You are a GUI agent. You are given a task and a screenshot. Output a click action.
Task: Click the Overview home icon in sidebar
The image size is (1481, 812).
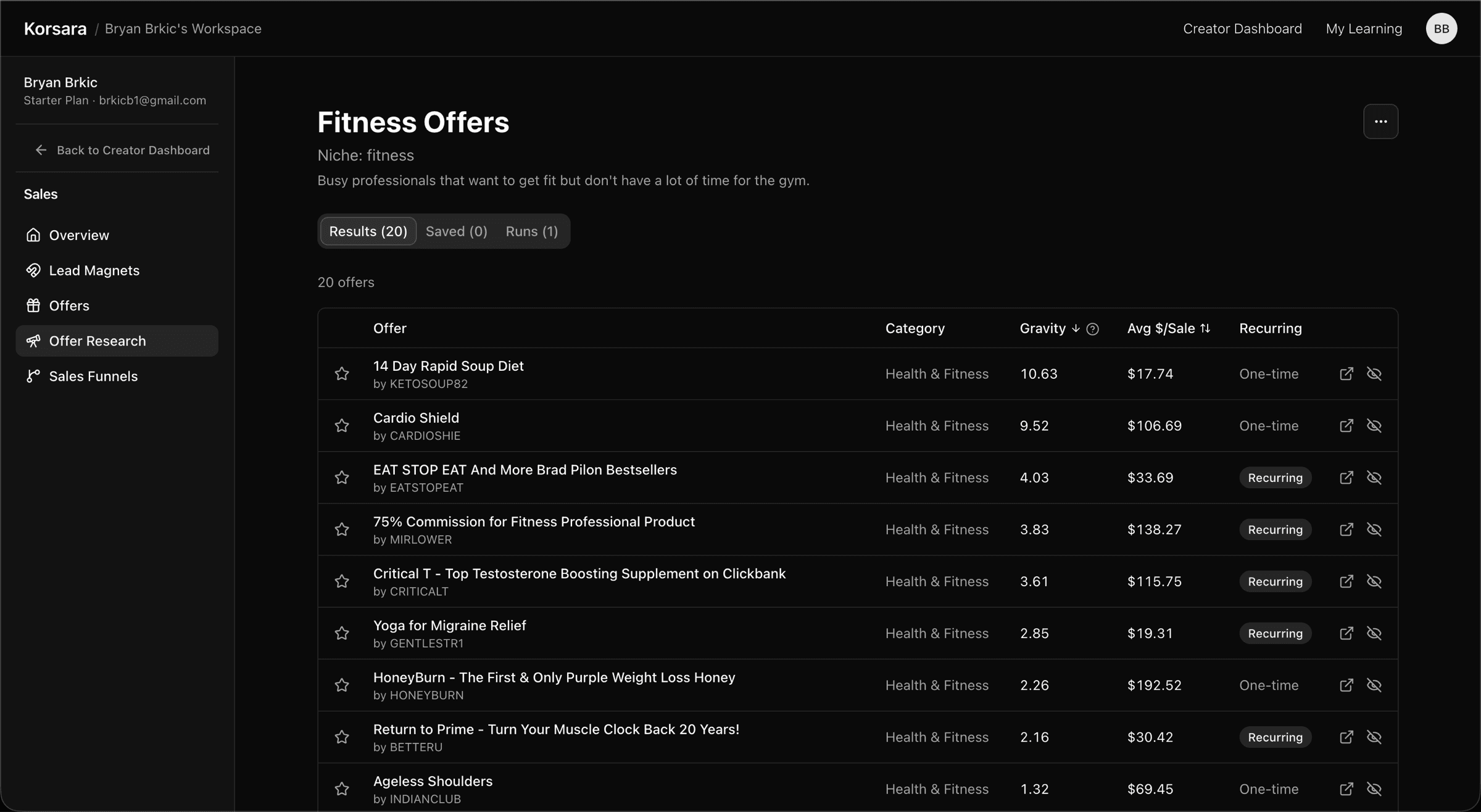point(33,235)
